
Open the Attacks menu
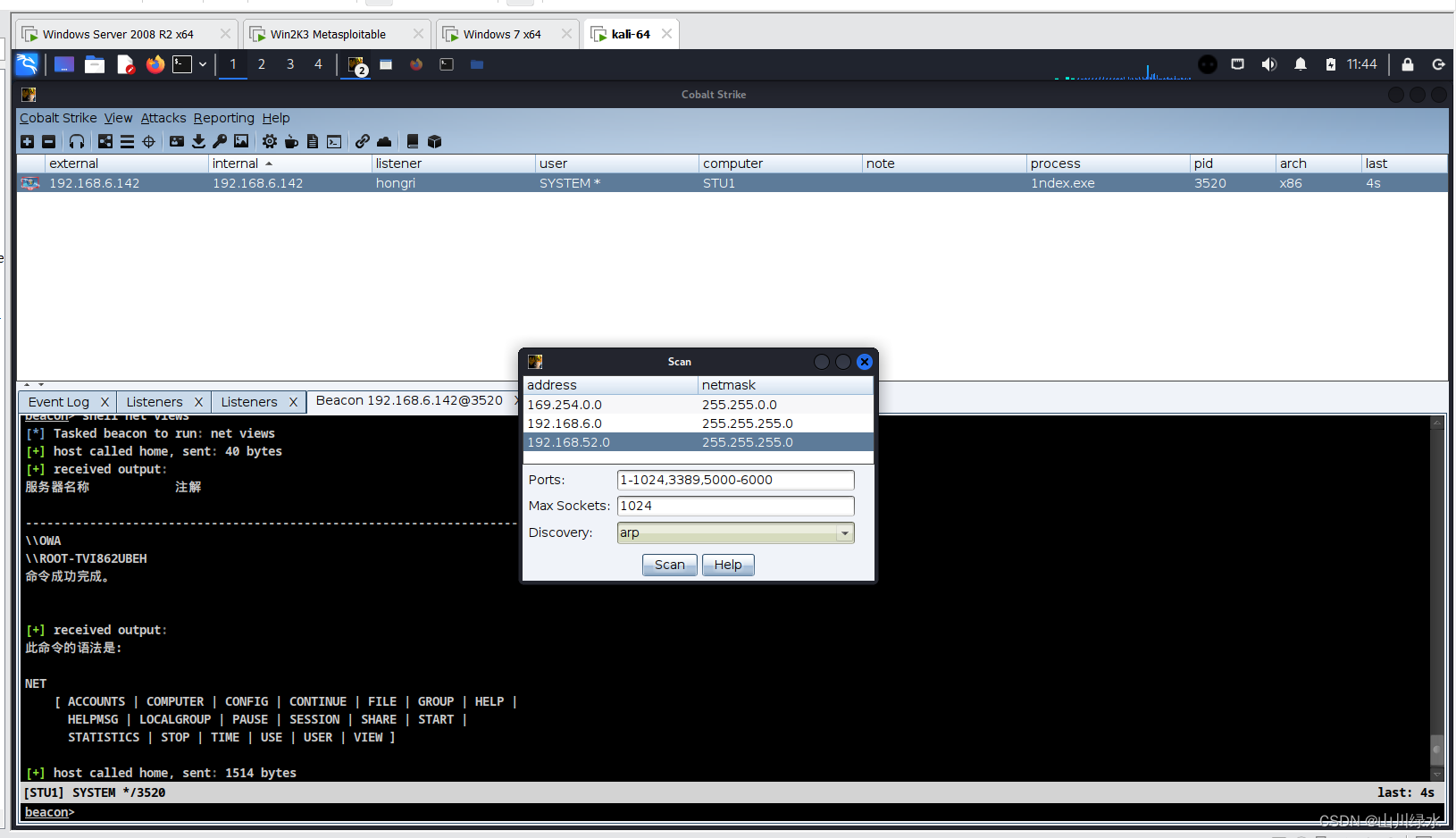click(x=163, y=118)
